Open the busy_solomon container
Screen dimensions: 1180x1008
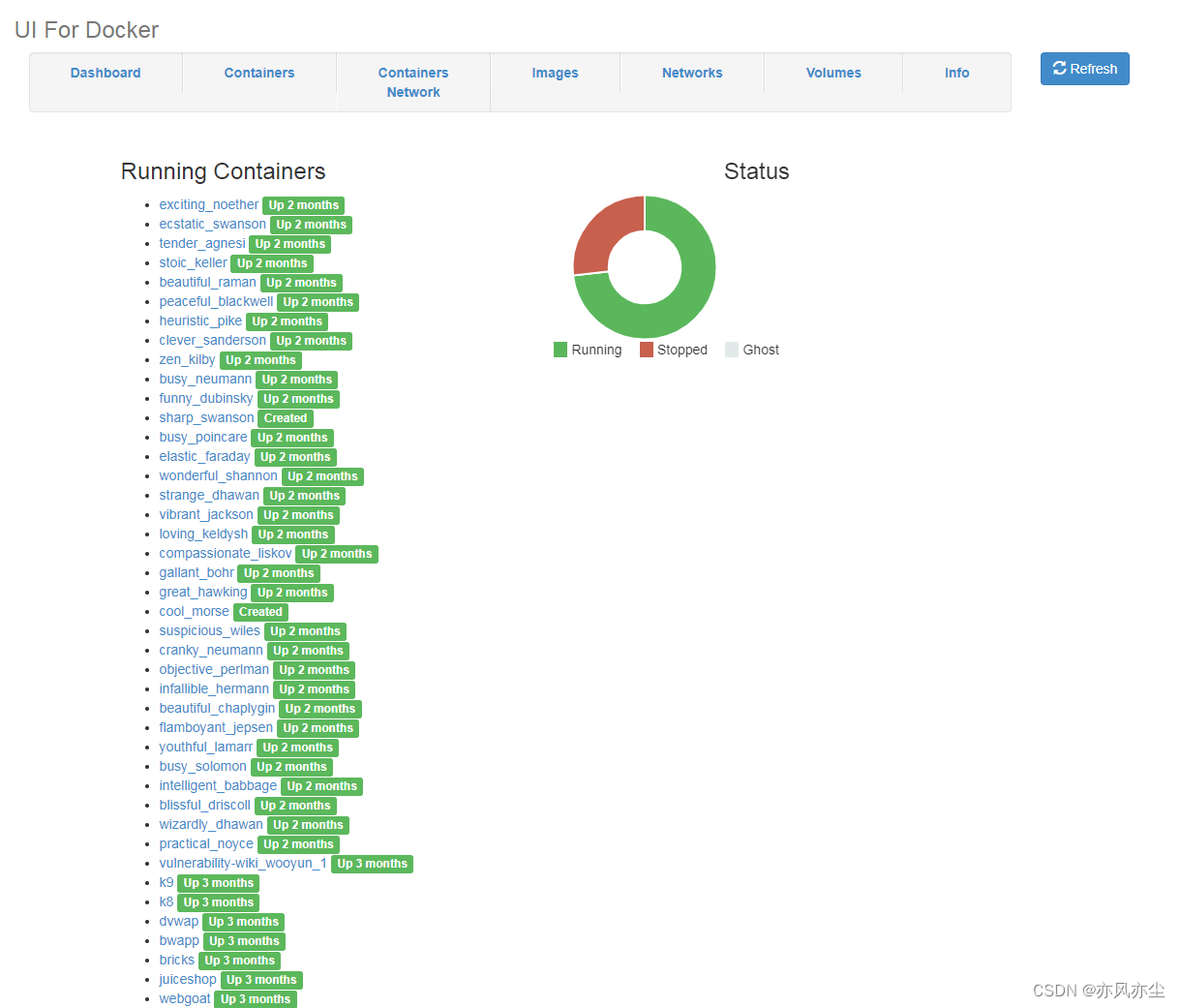coord(203,766)
